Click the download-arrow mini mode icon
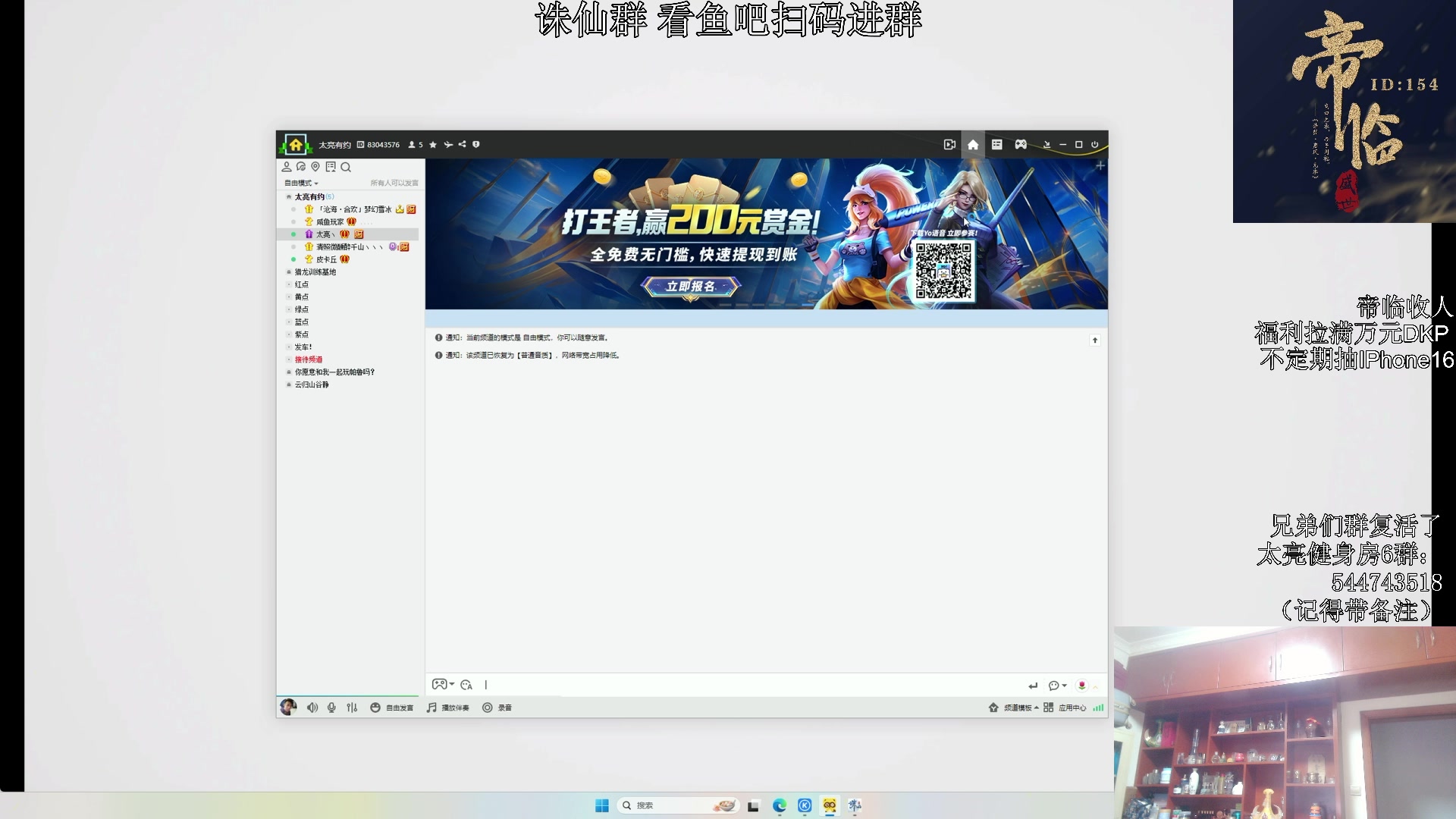 1046,144
